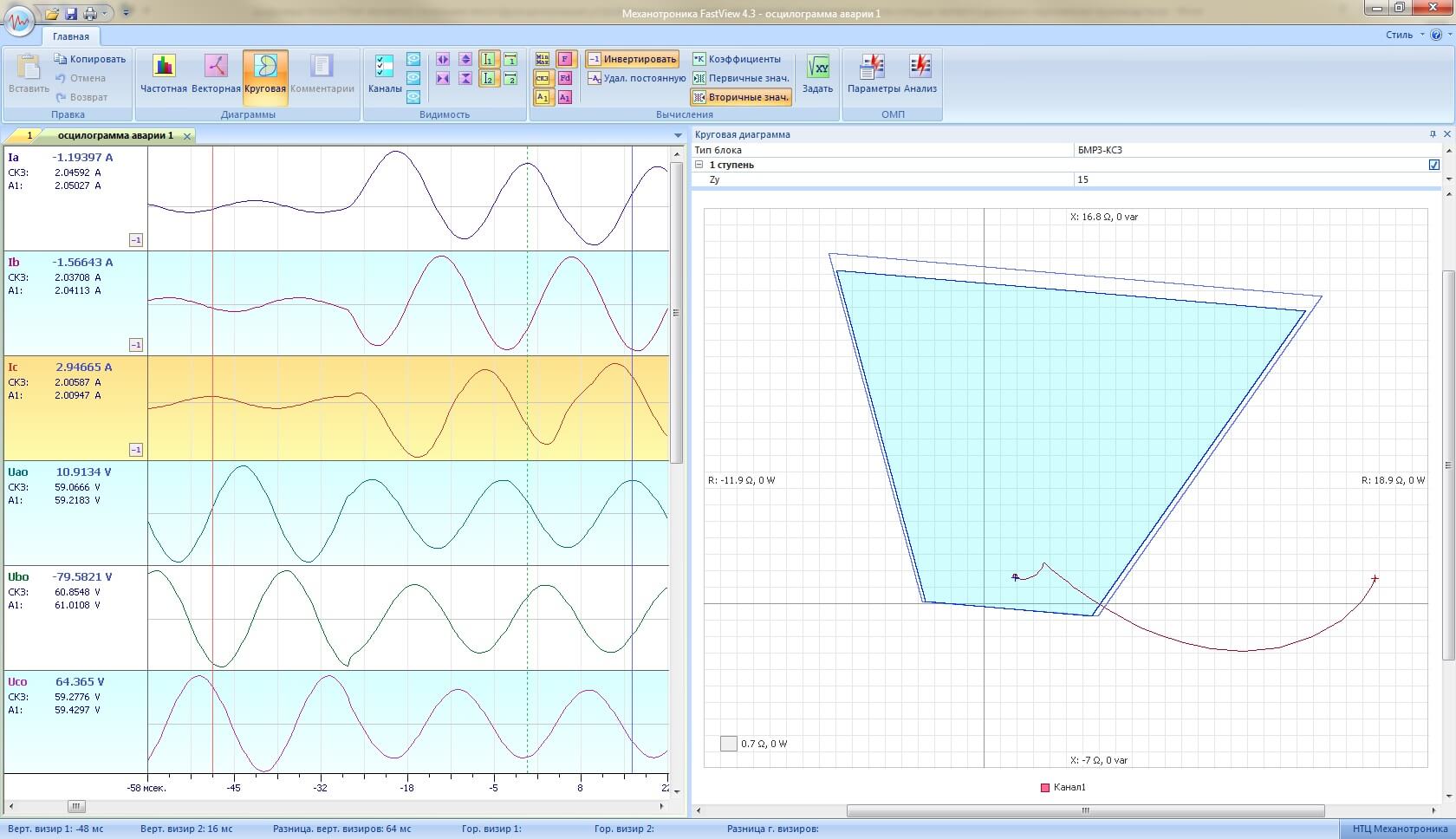This screenshot has width=1456, height=839.
Task: Switch to the Главная ribbon tab
Action: [x=70, y=36]
